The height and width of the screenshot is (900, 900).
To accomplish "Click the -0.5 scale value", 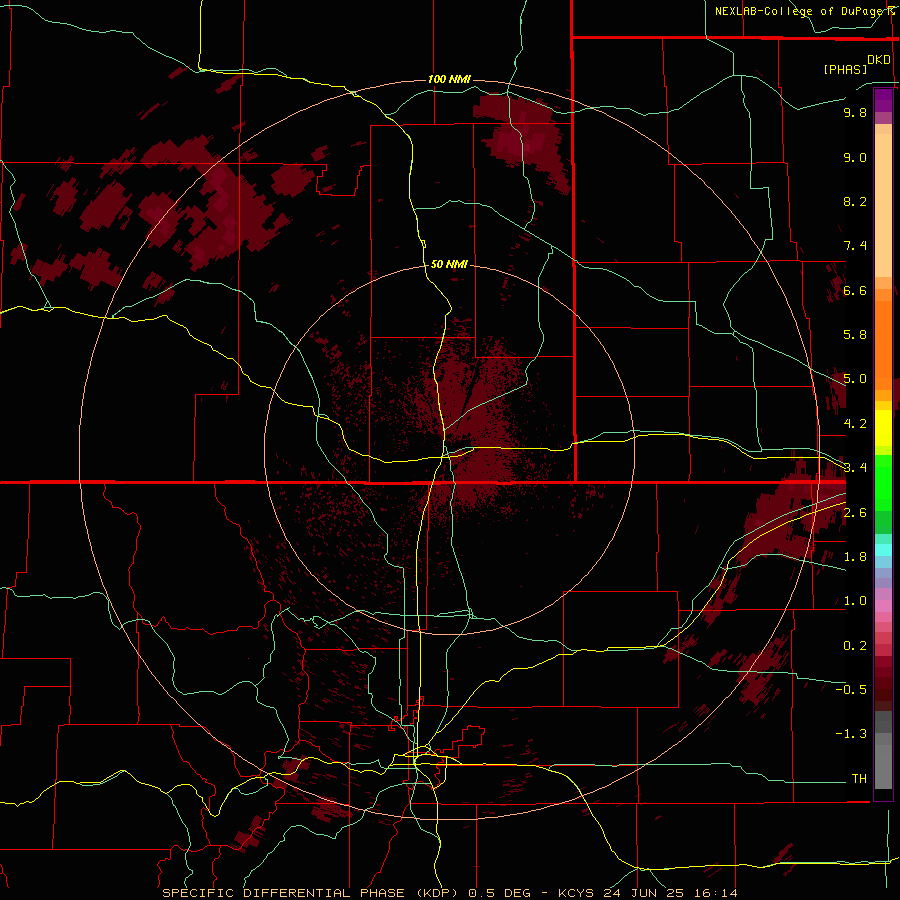I will pos(851,690).
